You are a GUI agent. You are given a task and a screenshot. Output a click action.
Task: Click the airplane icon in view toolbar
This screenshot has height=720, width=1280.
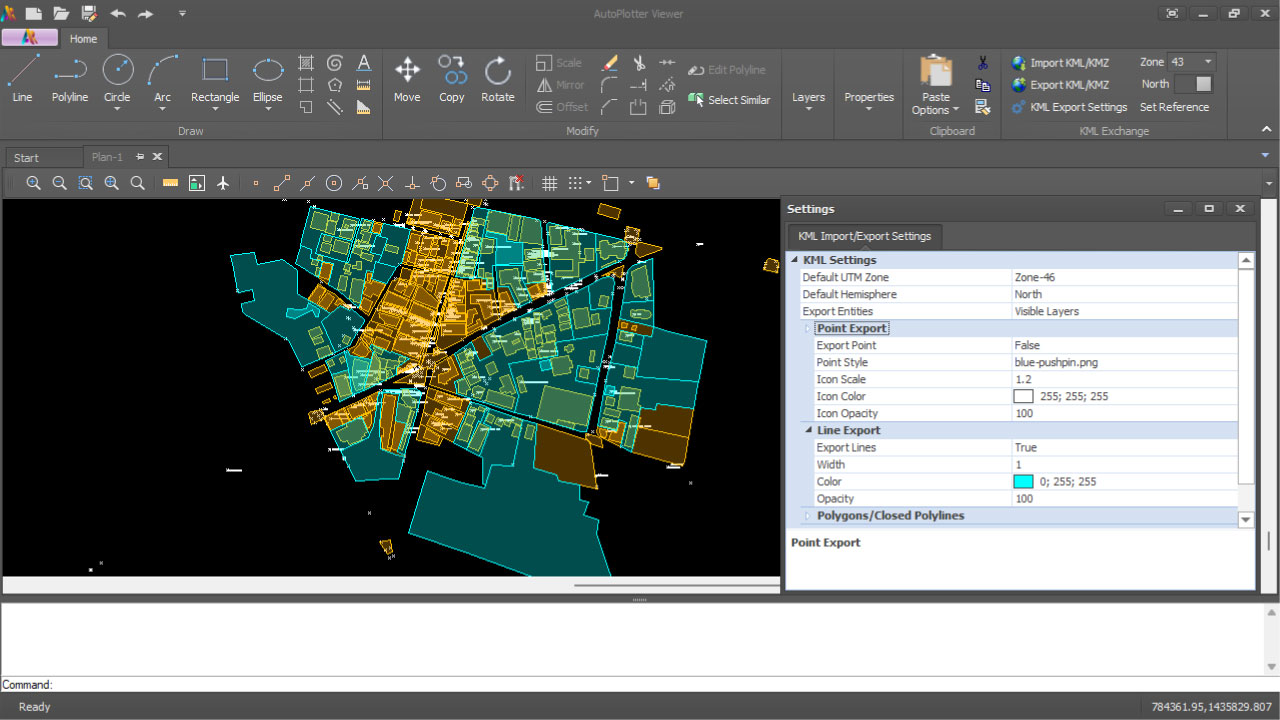pos(222,183)
